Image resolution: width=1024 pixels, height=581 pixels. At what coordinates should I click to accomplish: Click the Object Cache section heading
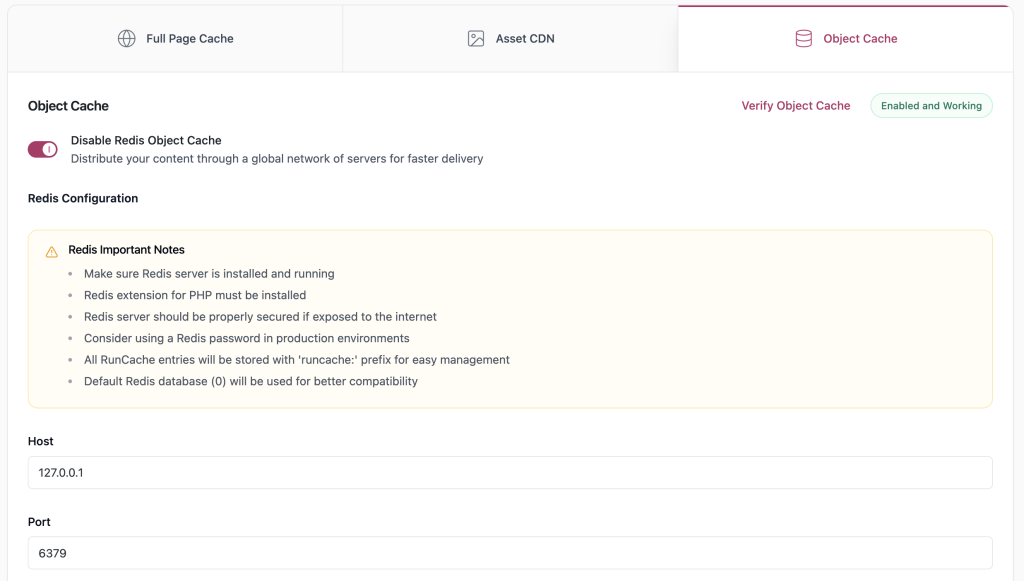coord(68,106)
